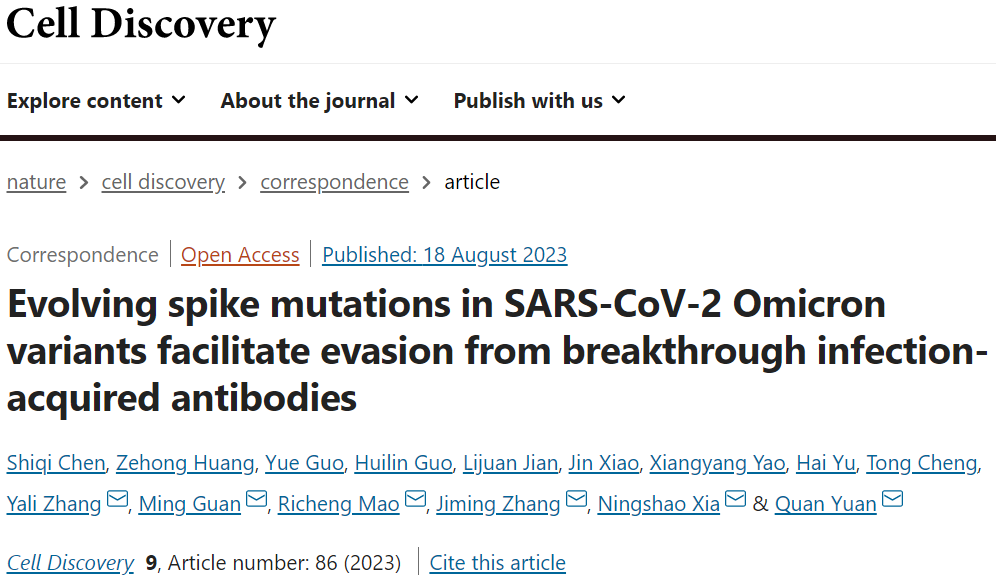Expand the Explore content menu

[x=96, y=101]
